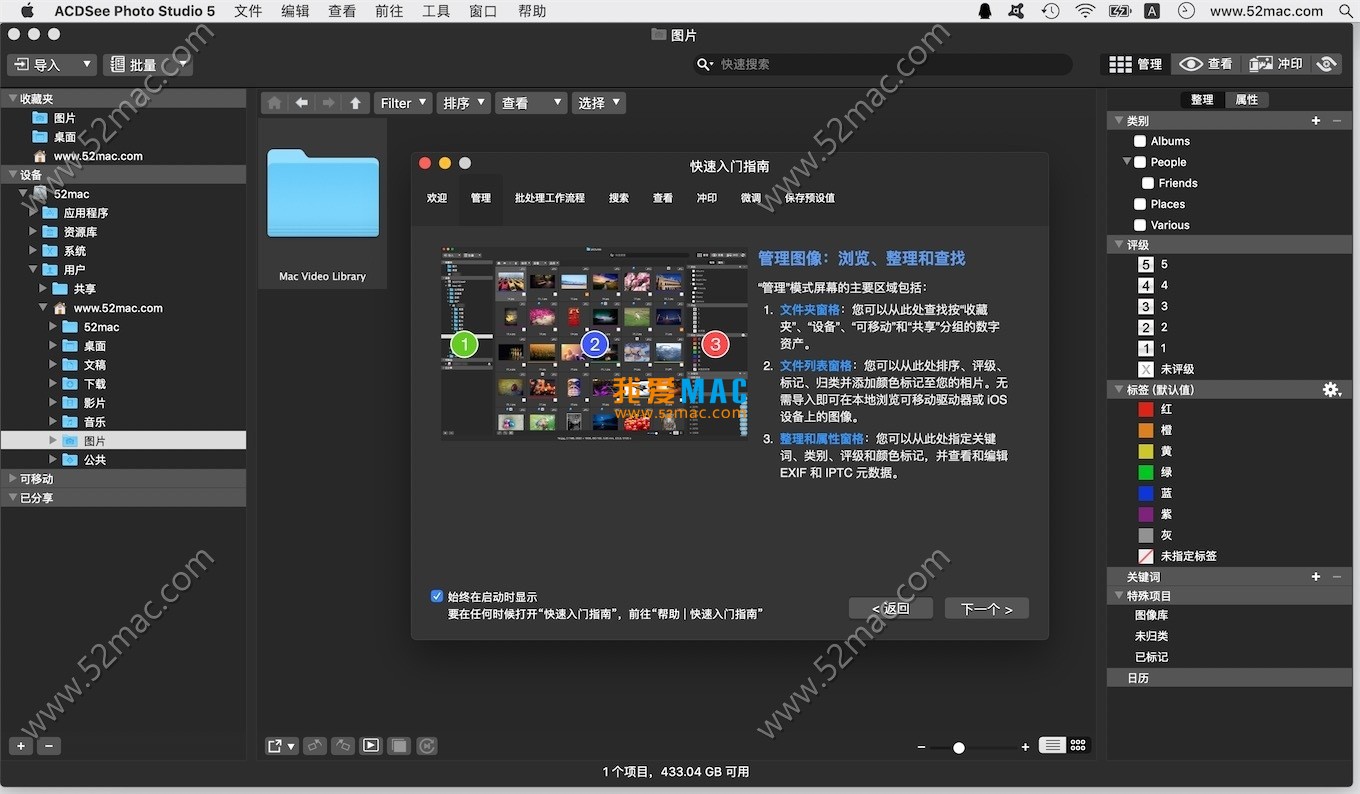
Task: Switch to 查看 (View) mode with eye icon
Action: point(1205,64)
